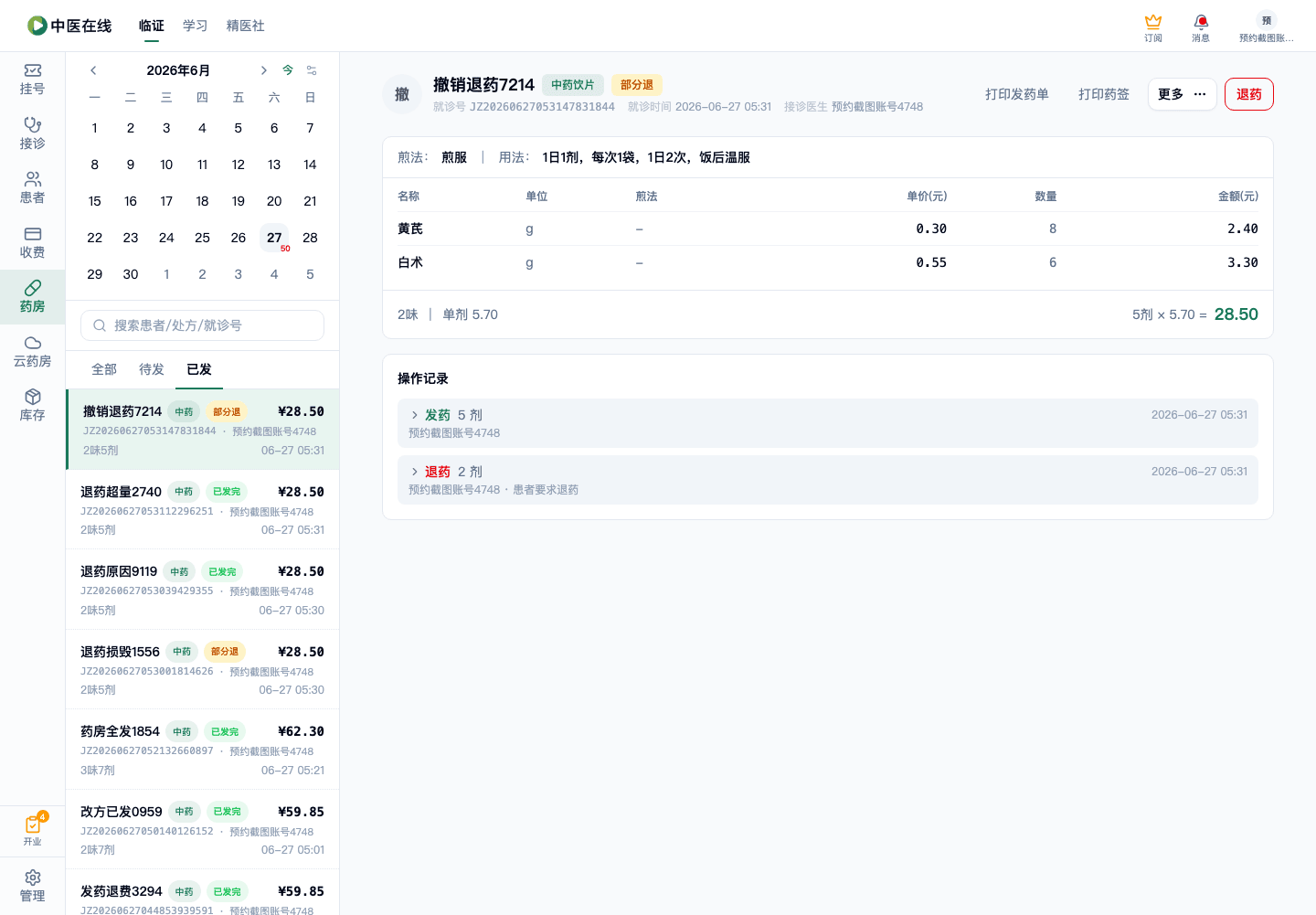Expand the 退药 2剂 operation record
The image size is (1316, 915).
tap(828, 480)
